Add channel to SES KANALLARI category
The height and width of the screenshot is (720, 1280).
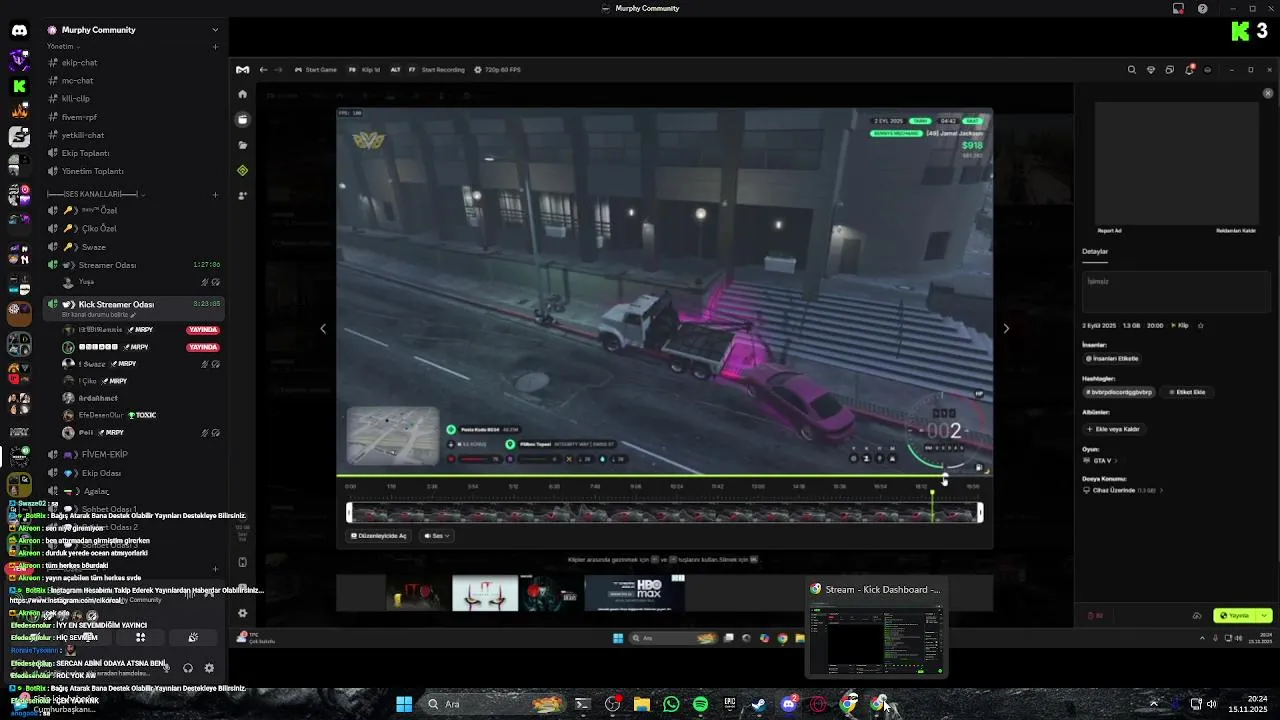[215, 194]
